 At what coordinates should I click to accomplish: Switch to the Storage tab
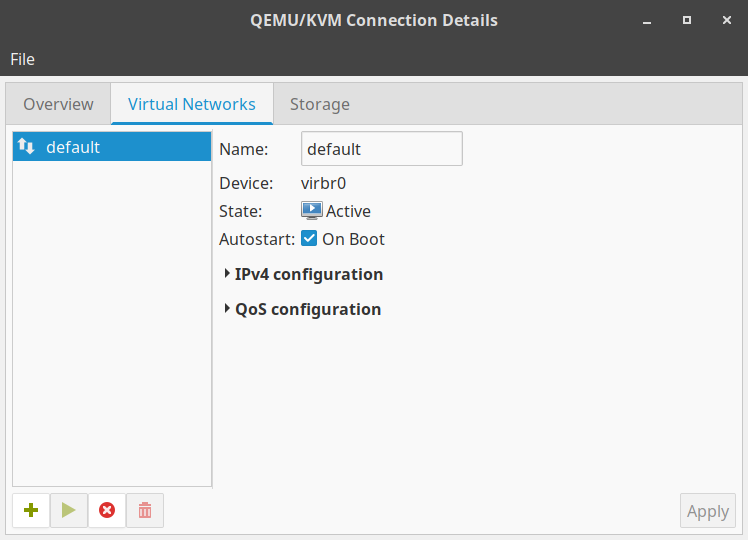[x=319, y=104]
